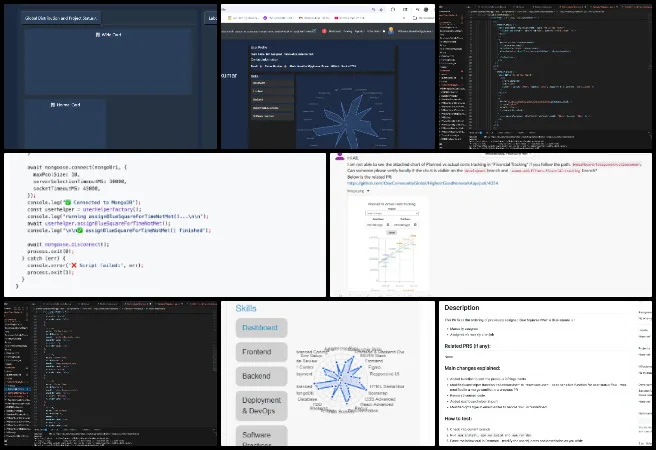The image size is (656, 450).
Task: Select the Wide Card icon
Action: [98, 35]
